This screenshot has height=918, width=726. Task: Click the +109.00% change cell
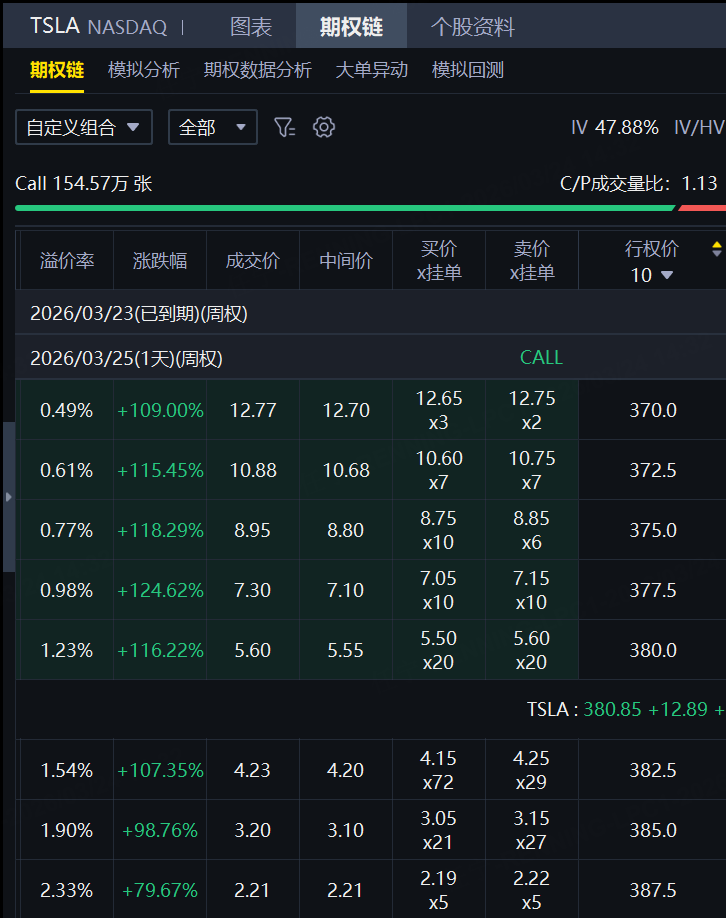point(160,410)
